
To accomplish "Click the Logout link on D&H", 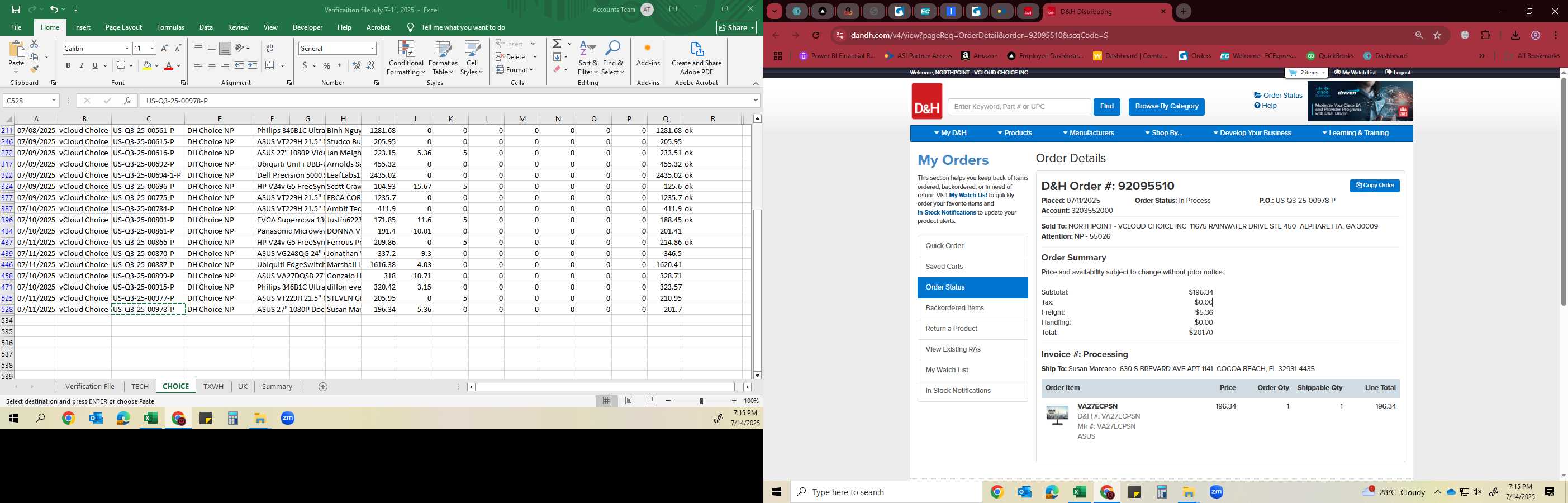I will click(1398, 73).
